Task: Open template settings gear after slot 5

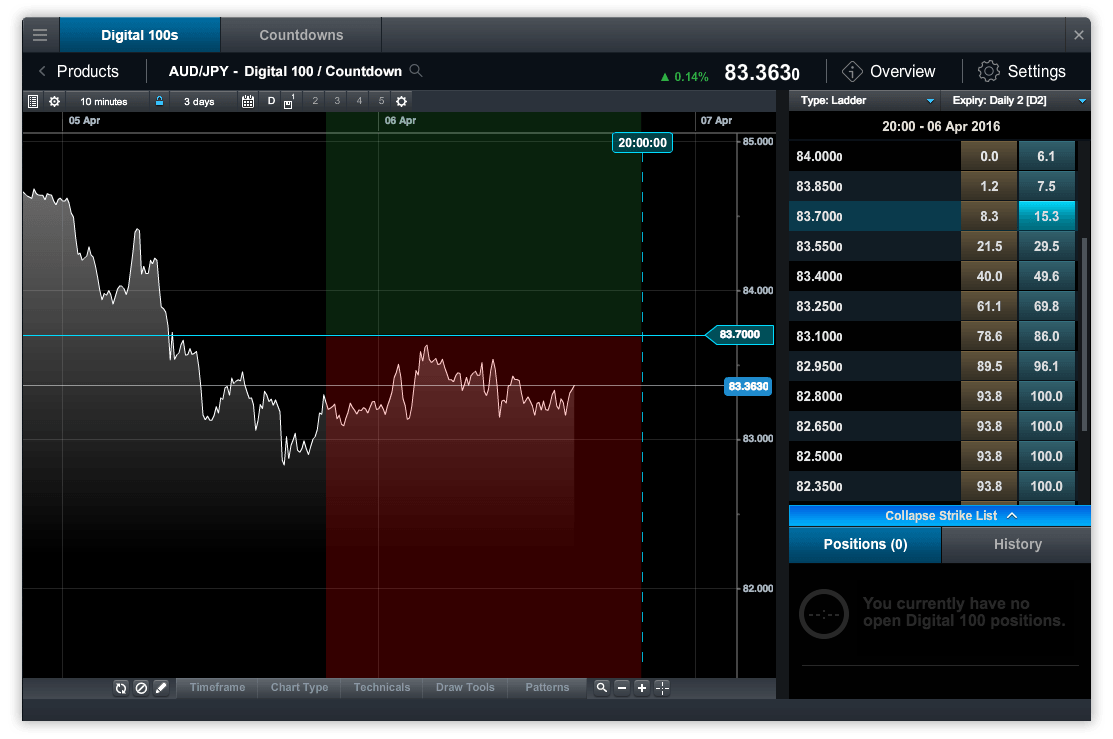Action: (402, 102)
